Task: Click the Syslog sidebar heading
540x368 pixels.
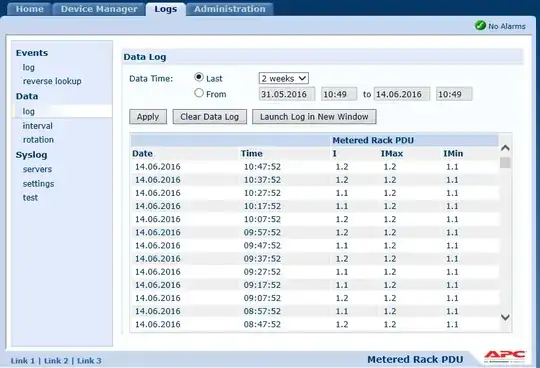Action: tap(31, 155)
